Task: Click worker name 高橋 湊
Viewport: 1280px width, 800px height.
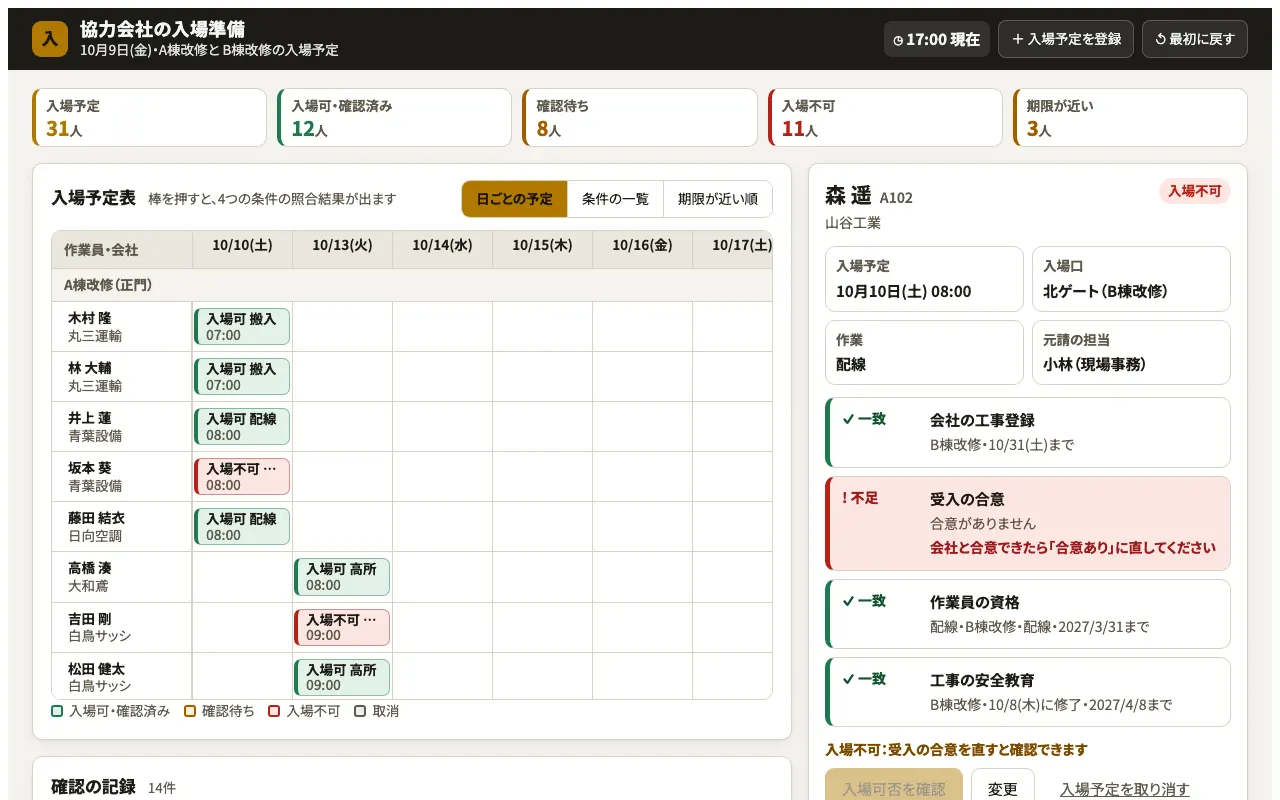Action: [x=90, y=569]
